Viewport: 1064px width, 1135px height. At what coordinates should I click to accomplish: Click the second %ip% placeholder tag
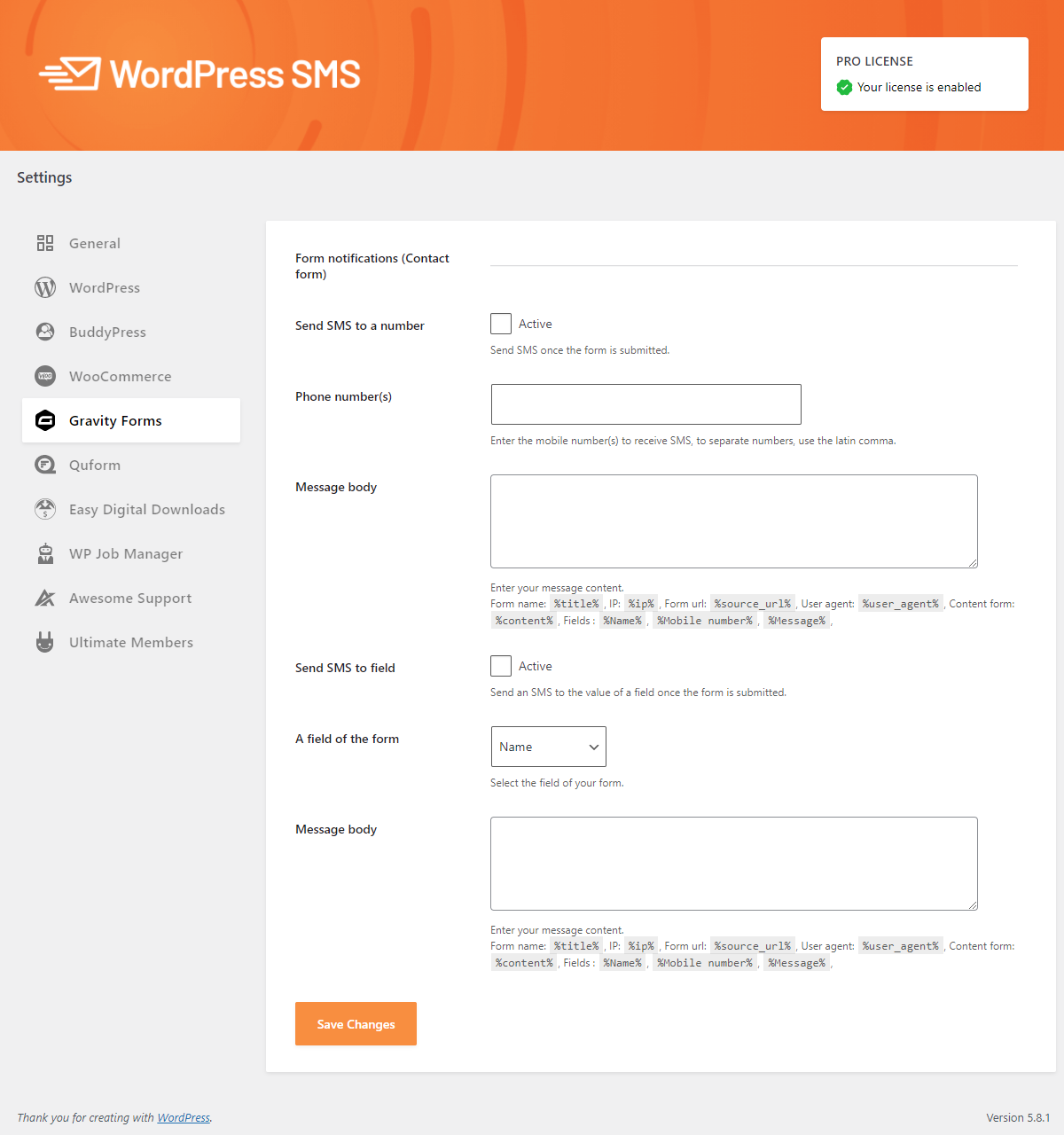[641, 946]
